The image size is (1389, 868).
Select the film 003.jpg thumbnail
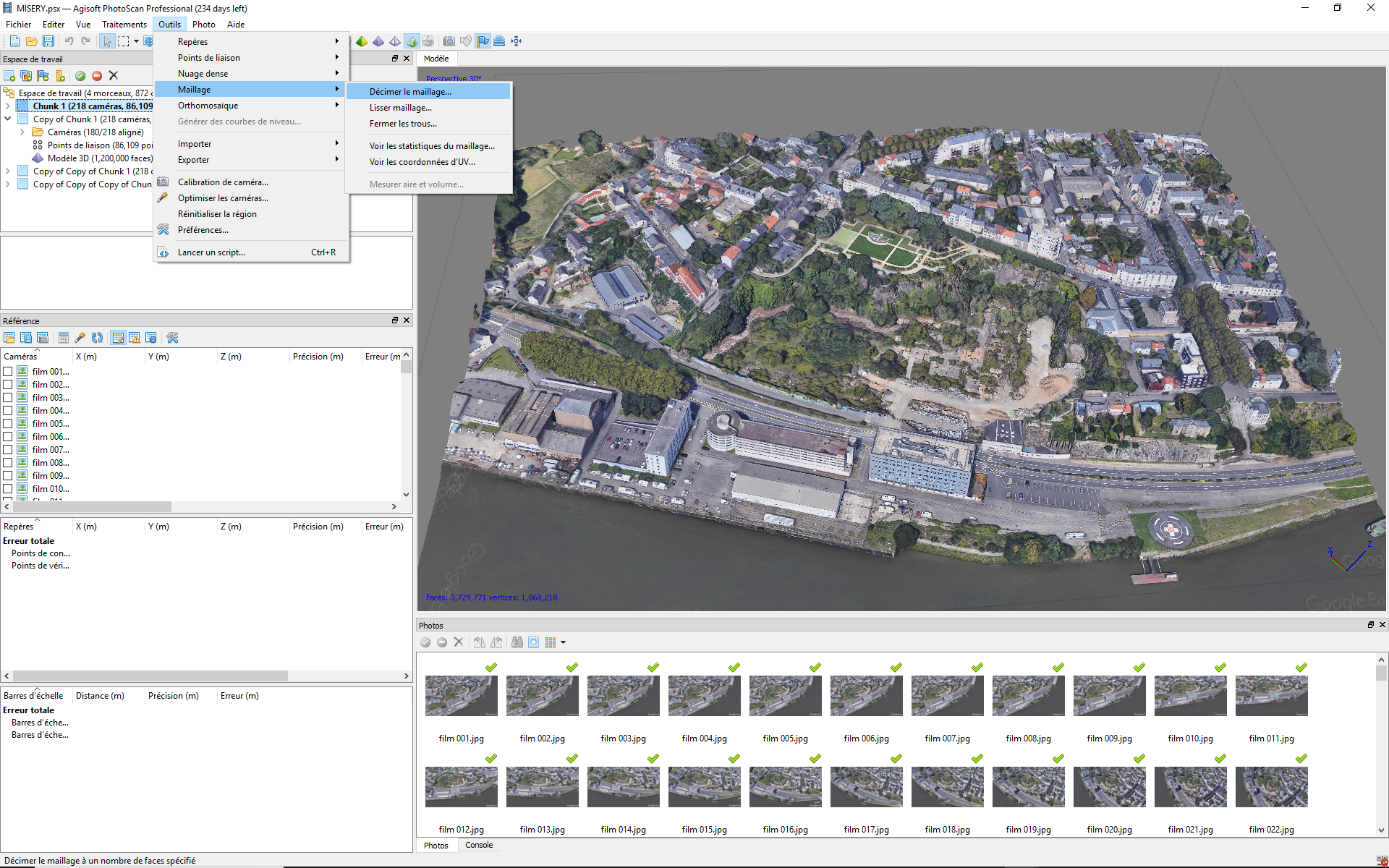(x=623, y=696)
